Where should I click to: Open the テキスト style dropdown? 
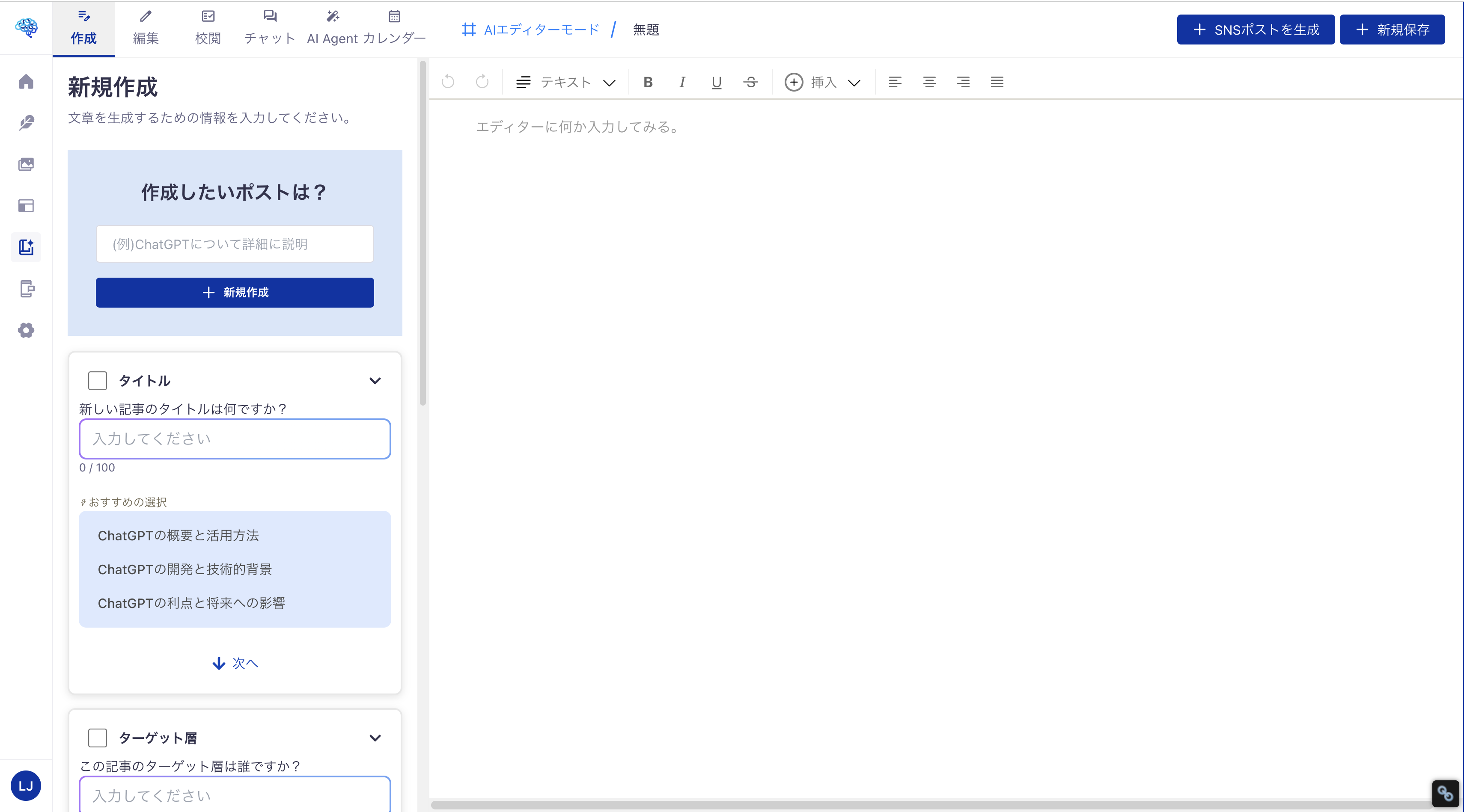point(565,82)
